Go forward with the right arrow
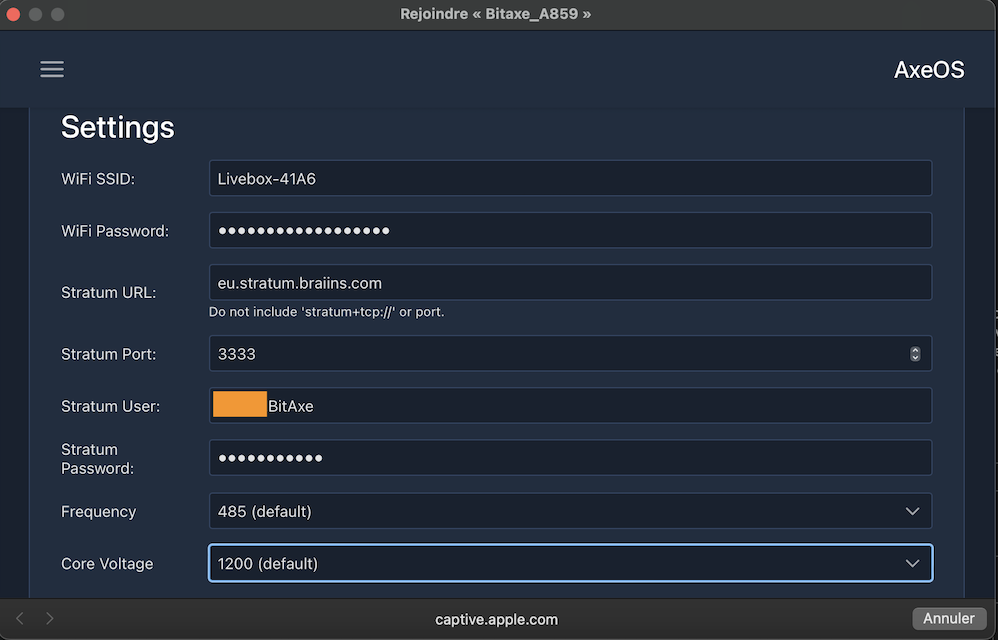Screen dimensions: 998x640 50,619
